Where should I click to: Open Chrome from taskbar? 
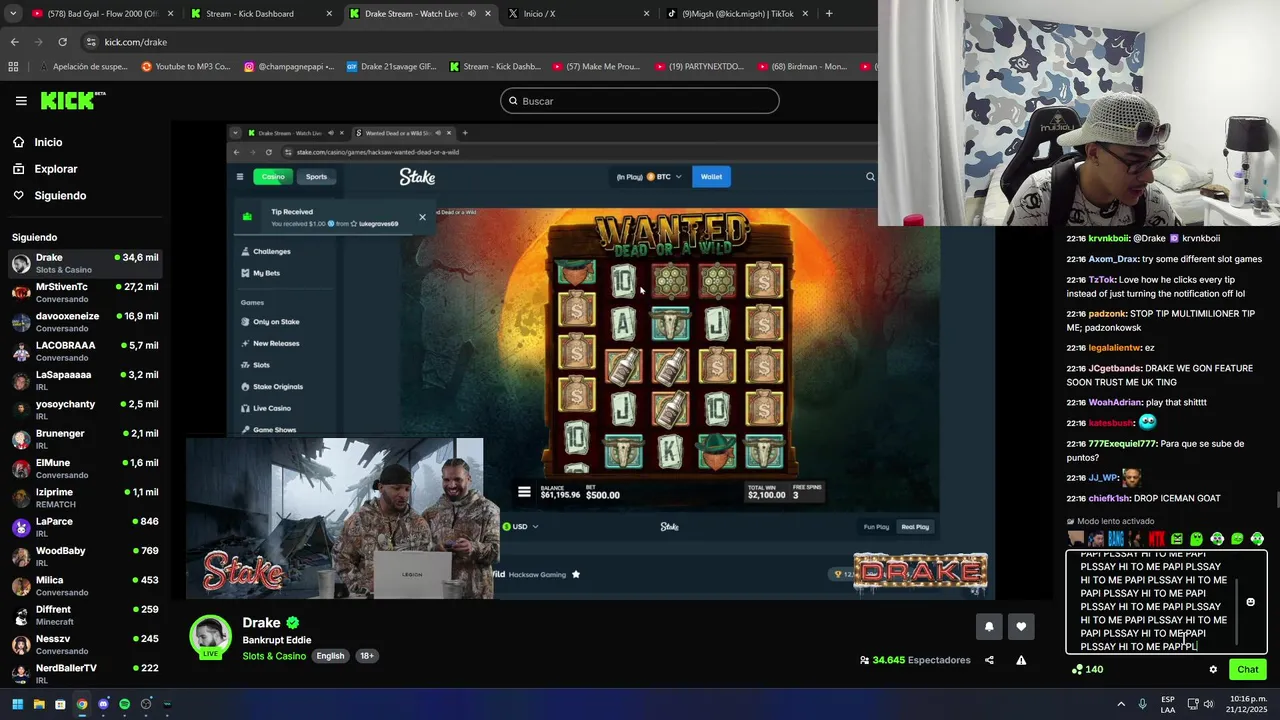82,704
